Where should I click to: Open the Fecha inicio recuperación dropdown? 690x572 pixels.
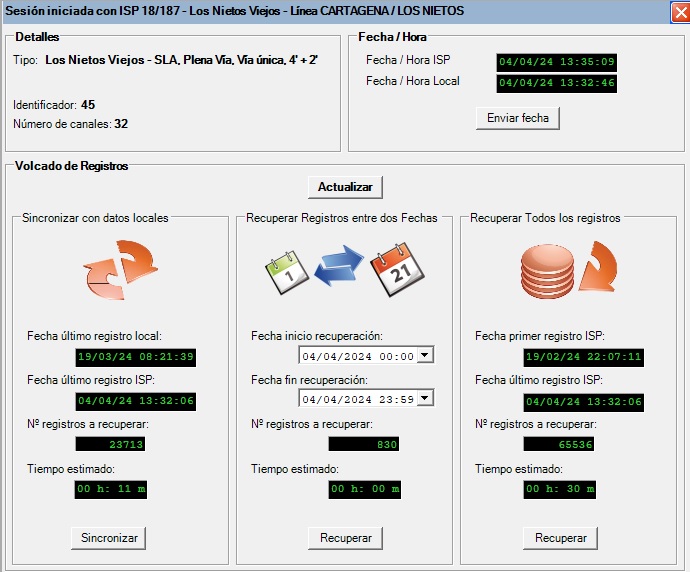tap(425, 355)
